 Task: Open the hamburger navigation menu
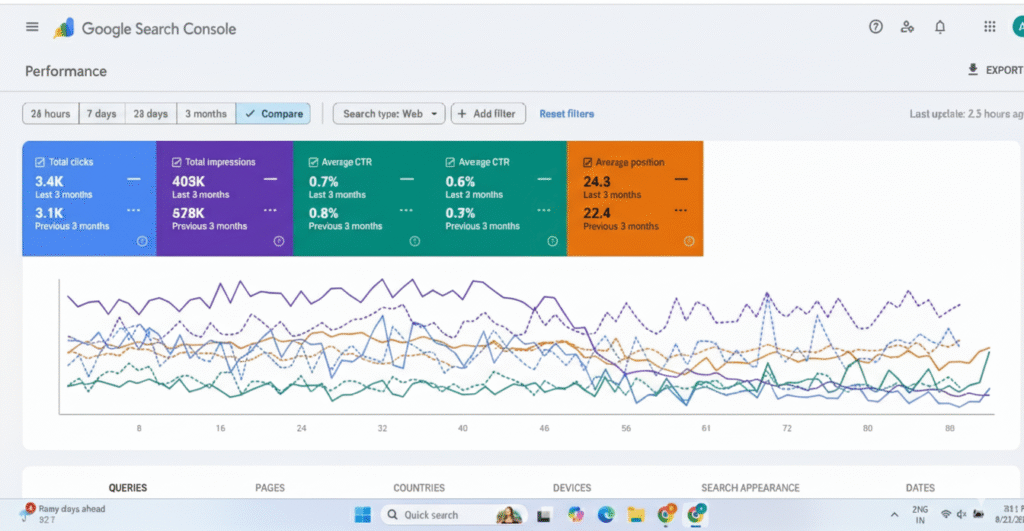[32, 27]
